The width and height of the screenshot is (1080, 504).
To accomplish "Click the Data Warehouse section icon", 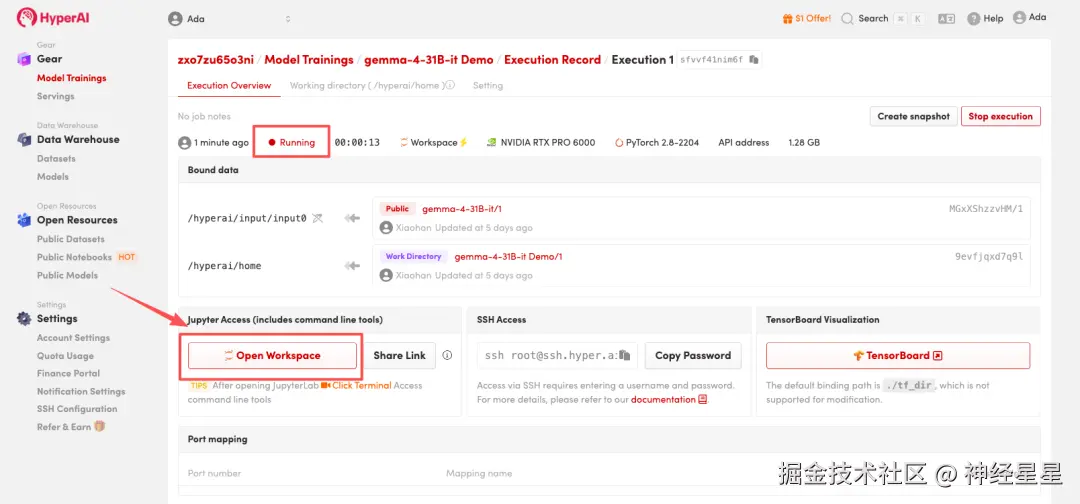I will click(24, 140).
